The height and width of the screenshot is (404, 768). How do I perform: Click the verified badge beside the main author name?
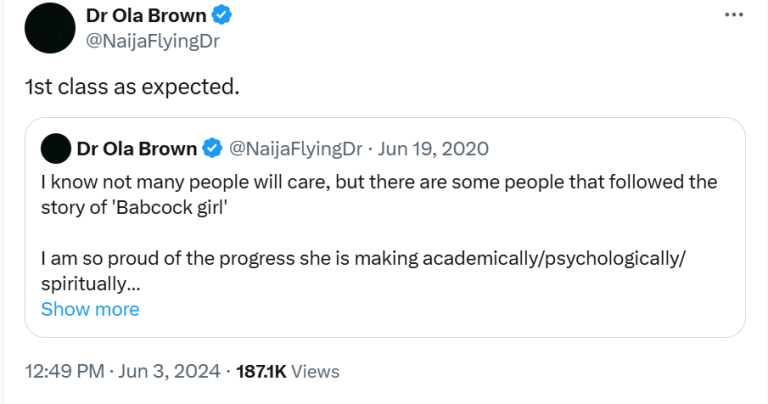[x=225, y=16]
